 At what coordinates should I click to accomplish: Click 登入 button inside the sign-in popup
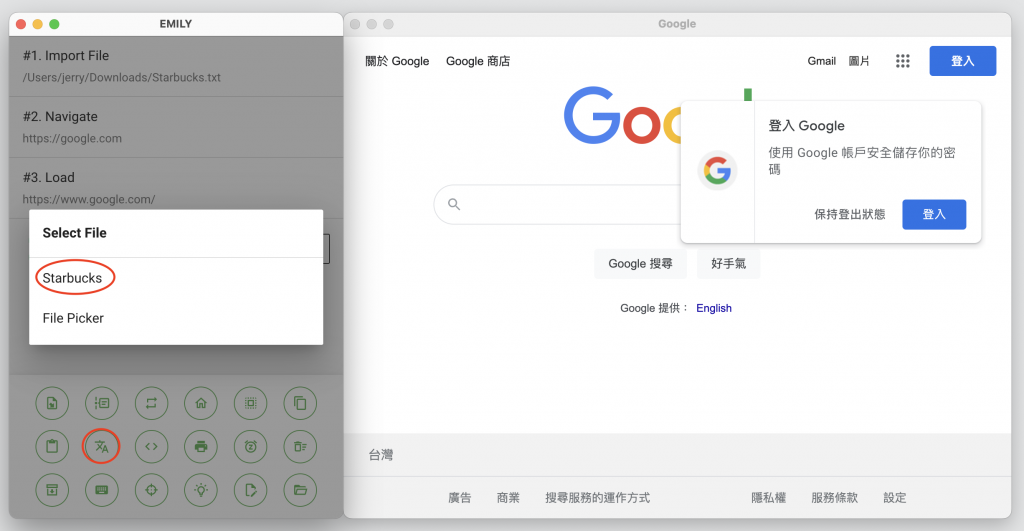coord(934,214)
